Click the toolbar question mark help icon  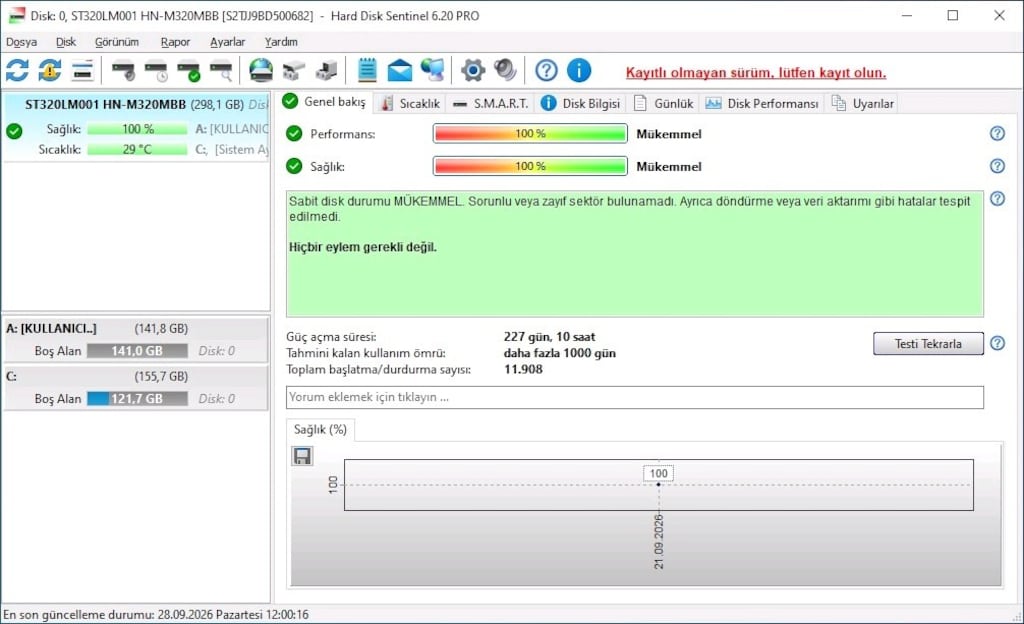(x=546, y=70)
